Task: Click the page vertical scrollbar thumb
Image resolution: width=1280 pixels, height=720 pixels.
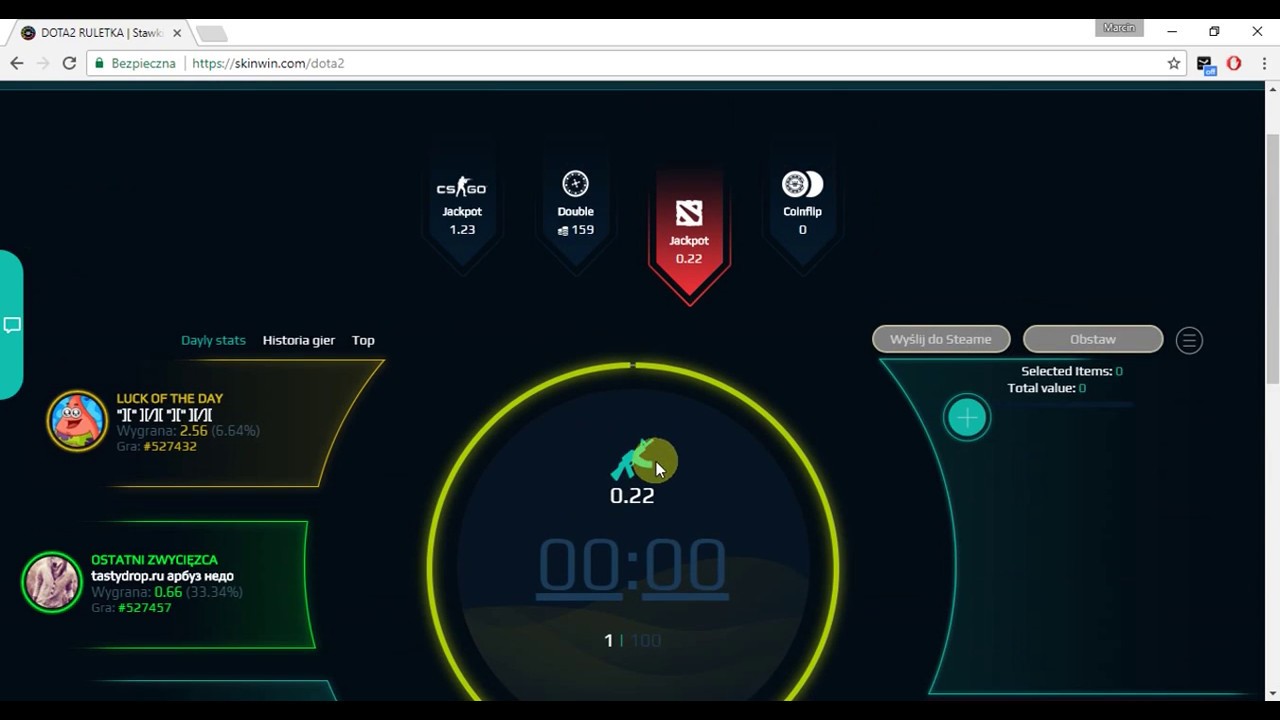Action: pos(1272,258)
